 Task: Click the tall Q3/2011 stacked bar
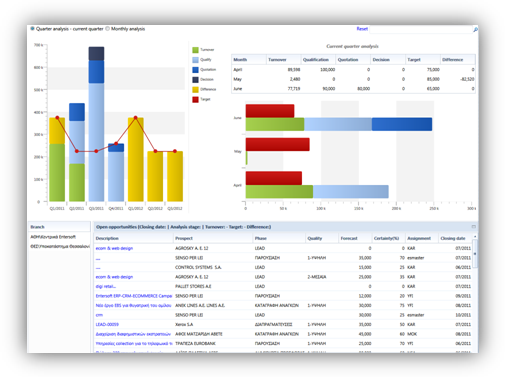[96, 124]
